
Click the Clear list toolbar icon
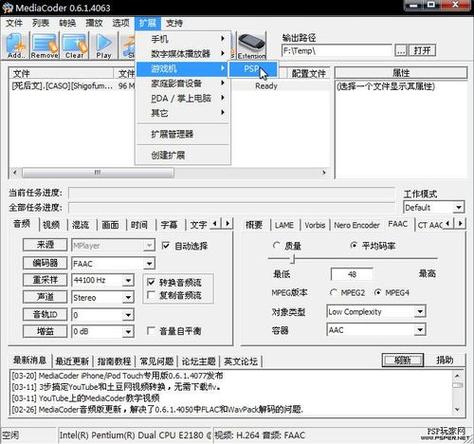click(74, 46)
